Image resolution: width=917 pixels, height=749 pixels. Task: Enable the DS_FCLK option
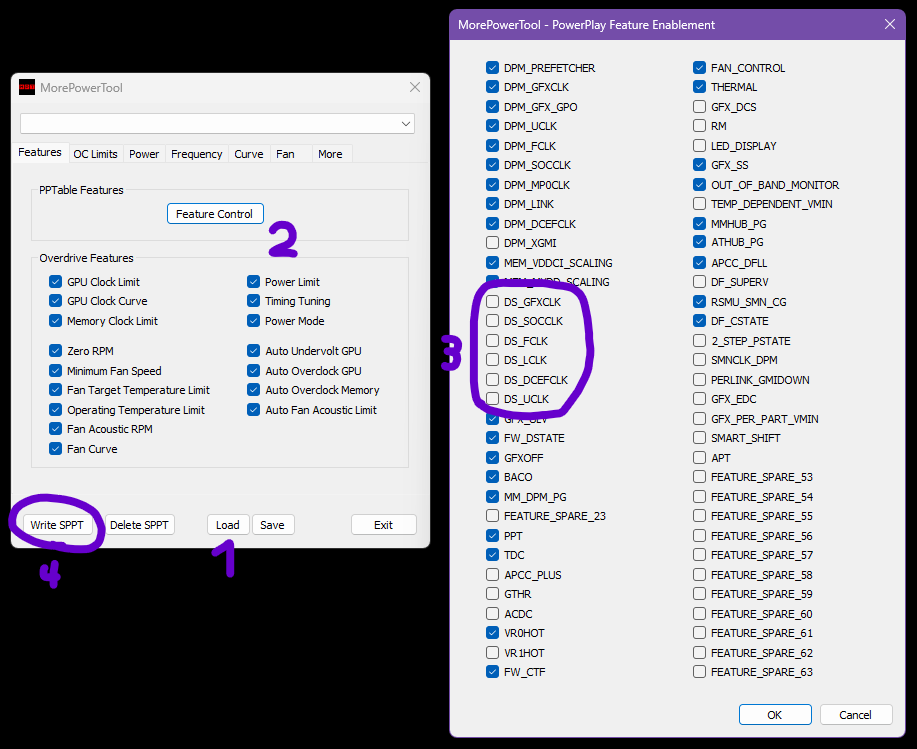coord(492,340)
